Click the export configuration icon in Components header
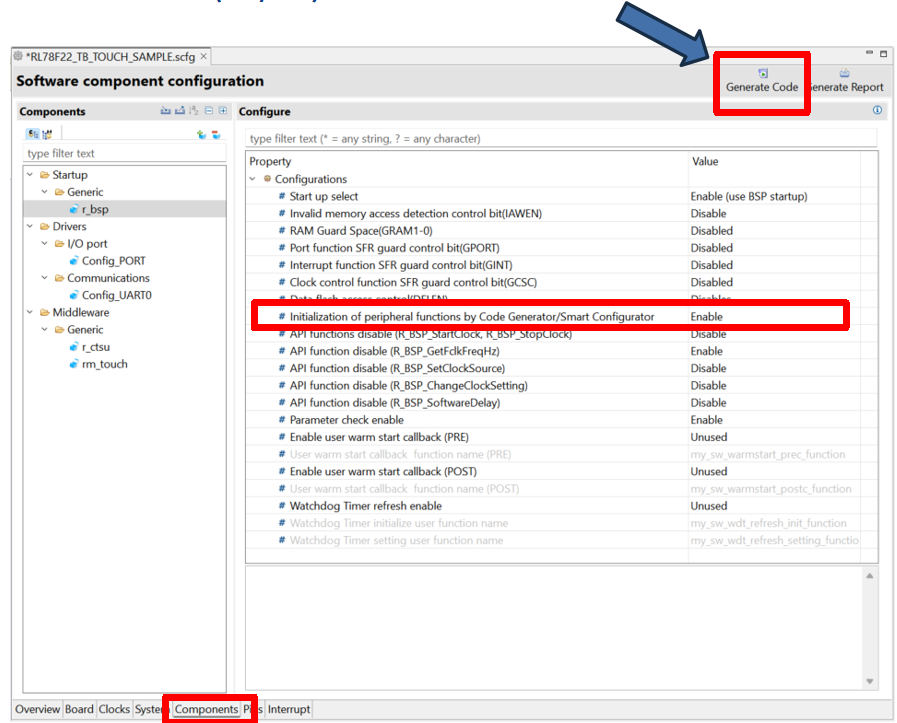897x723 pixels. (180, 110)
